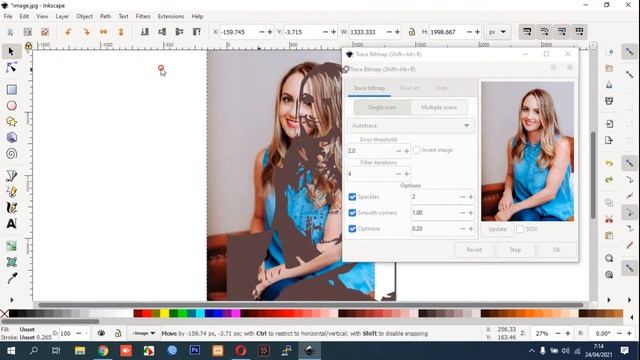
Task: Choose the Gradient tool
Action: [x=11, y=246]
